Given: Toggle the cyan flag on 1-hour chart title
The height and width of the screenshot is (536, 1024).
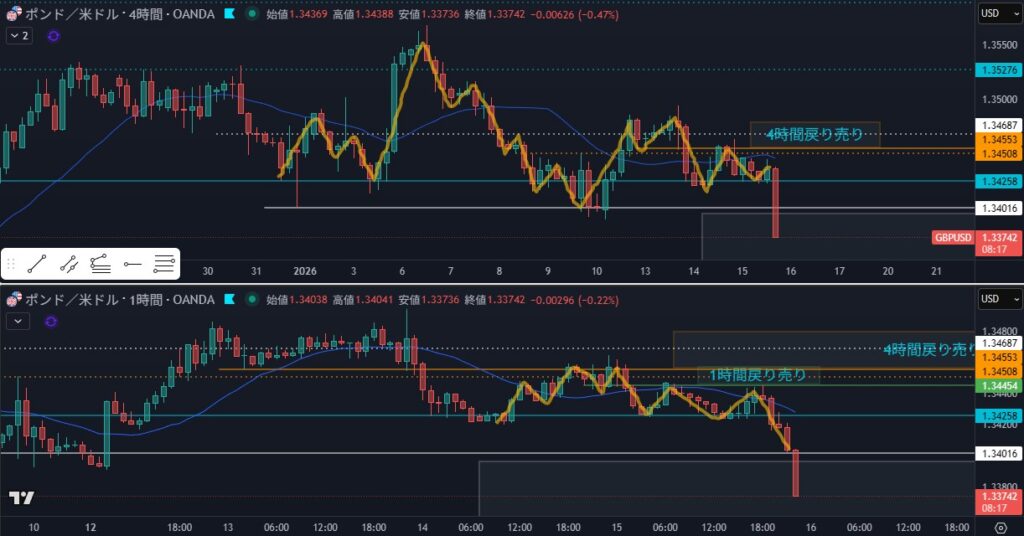Looking at the screenshot, I should point(230,299).
